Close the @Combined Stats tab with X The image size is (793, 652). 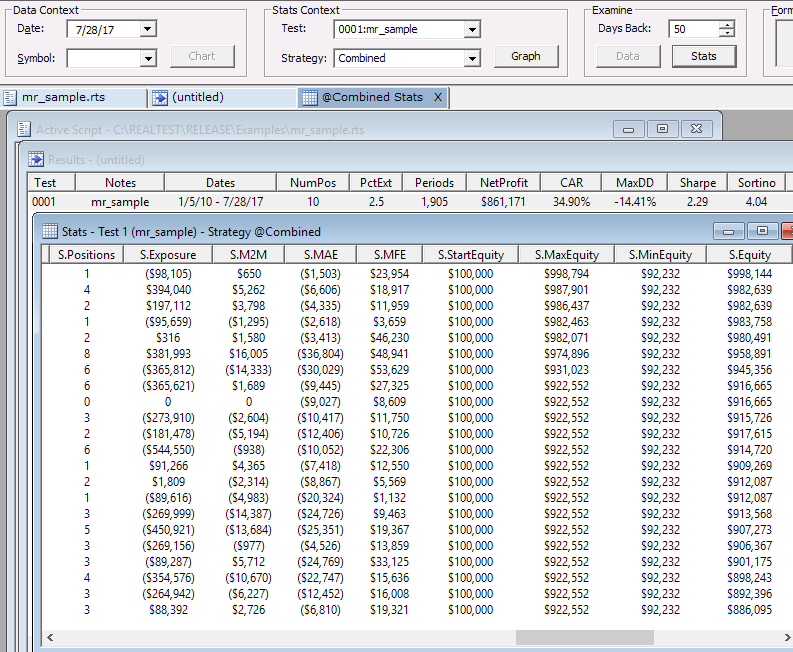click(438, 98)
